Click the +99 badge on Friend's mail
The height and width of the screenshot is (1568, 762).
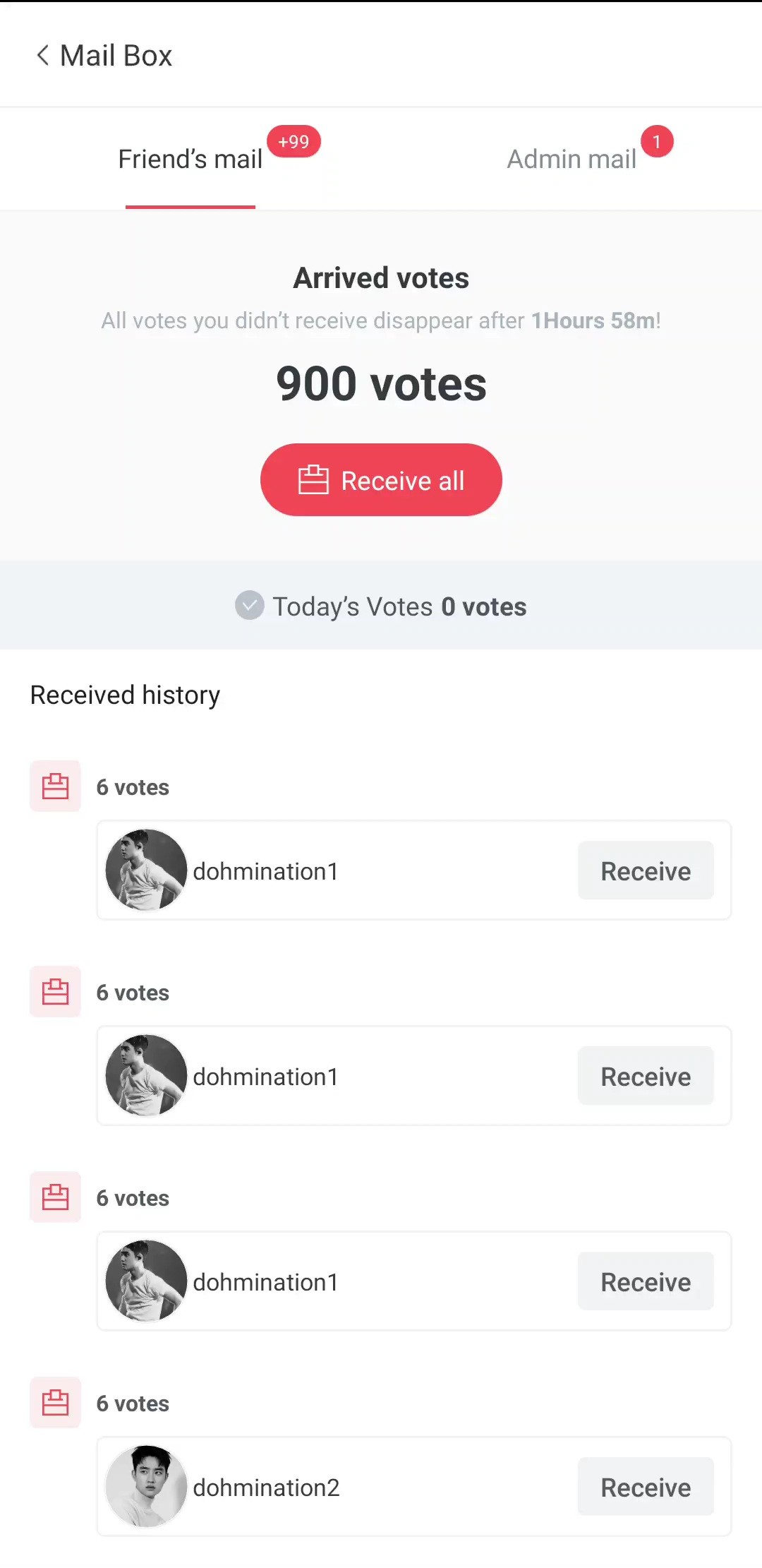294,141
